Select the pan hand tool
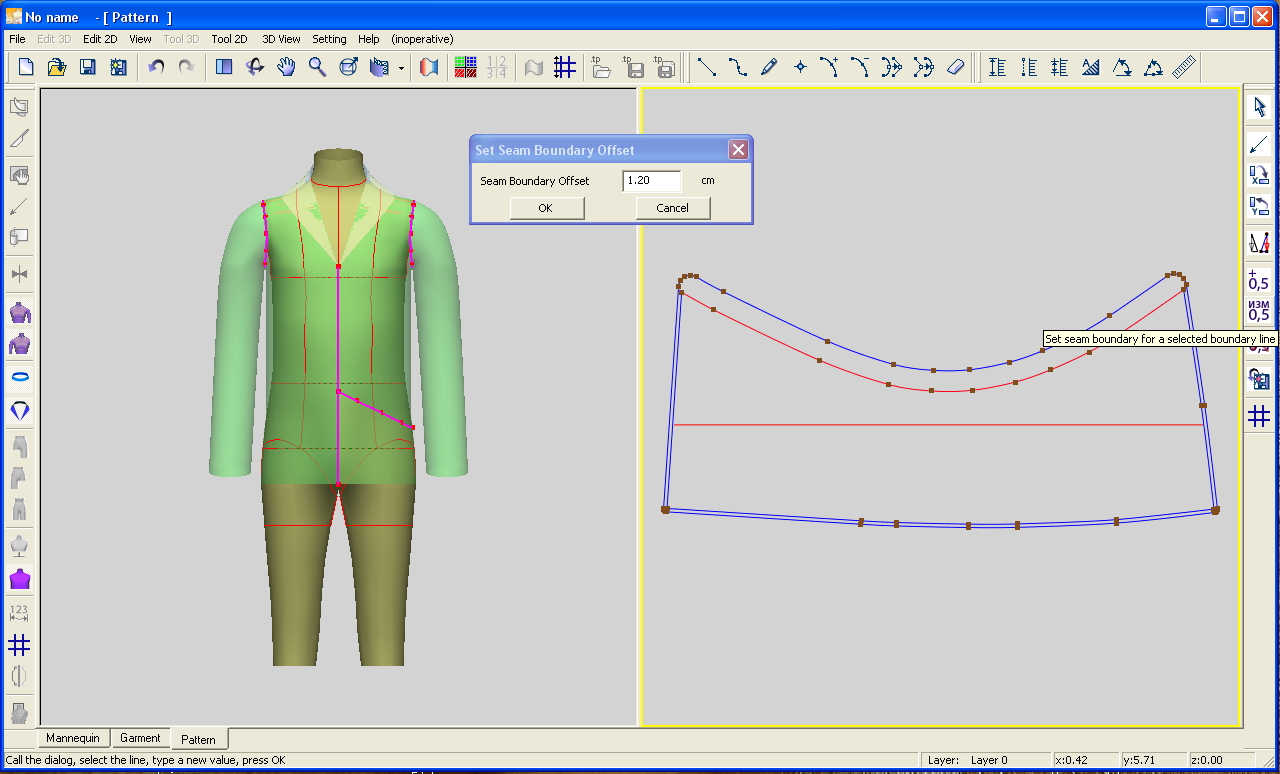 (286, 67)
